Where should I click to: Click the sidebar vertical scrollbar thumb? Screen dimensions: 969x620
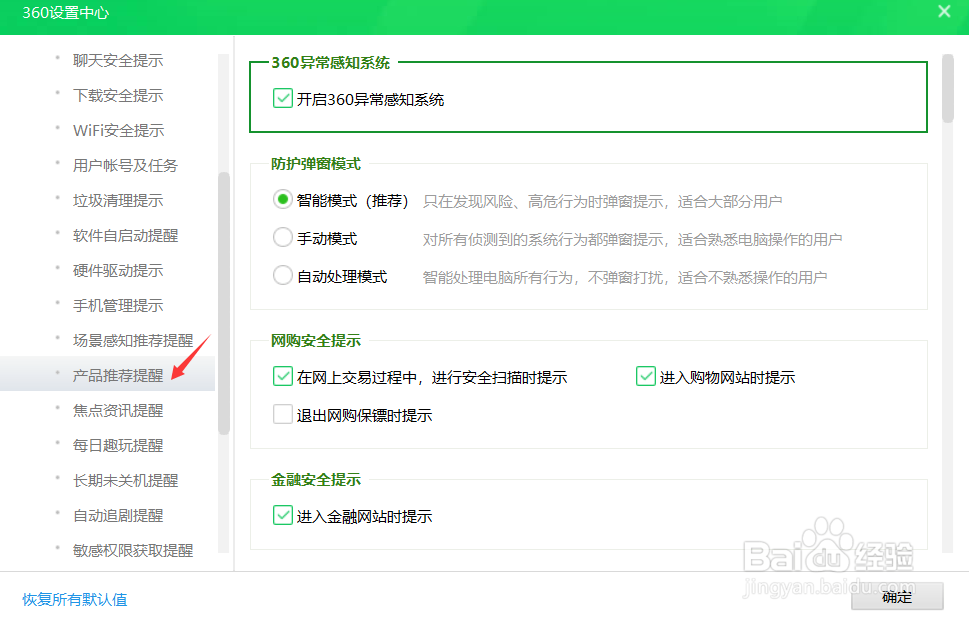pyautogui.click(x=224, y=304)
